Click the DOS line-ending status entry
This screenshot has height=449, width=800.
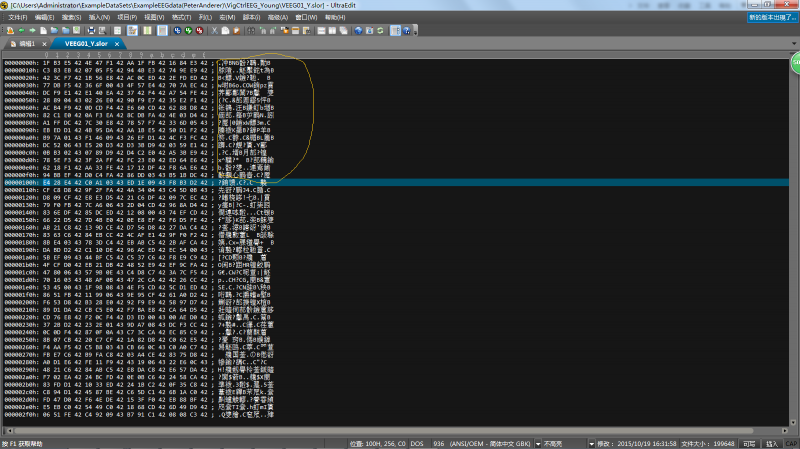click(417, 444)
